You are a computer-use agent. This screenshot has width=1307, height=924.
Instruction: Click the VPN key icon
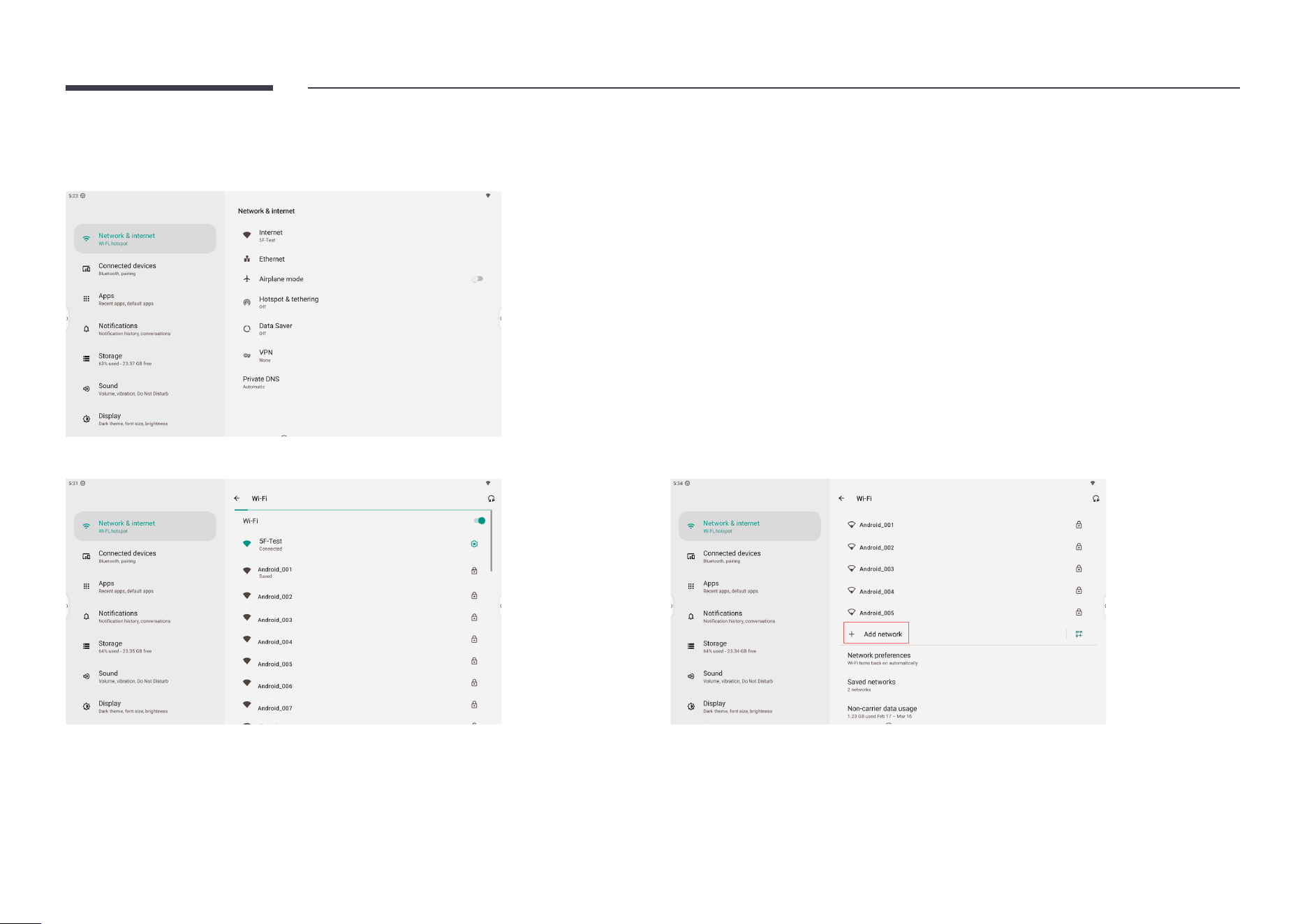[246, 355]
